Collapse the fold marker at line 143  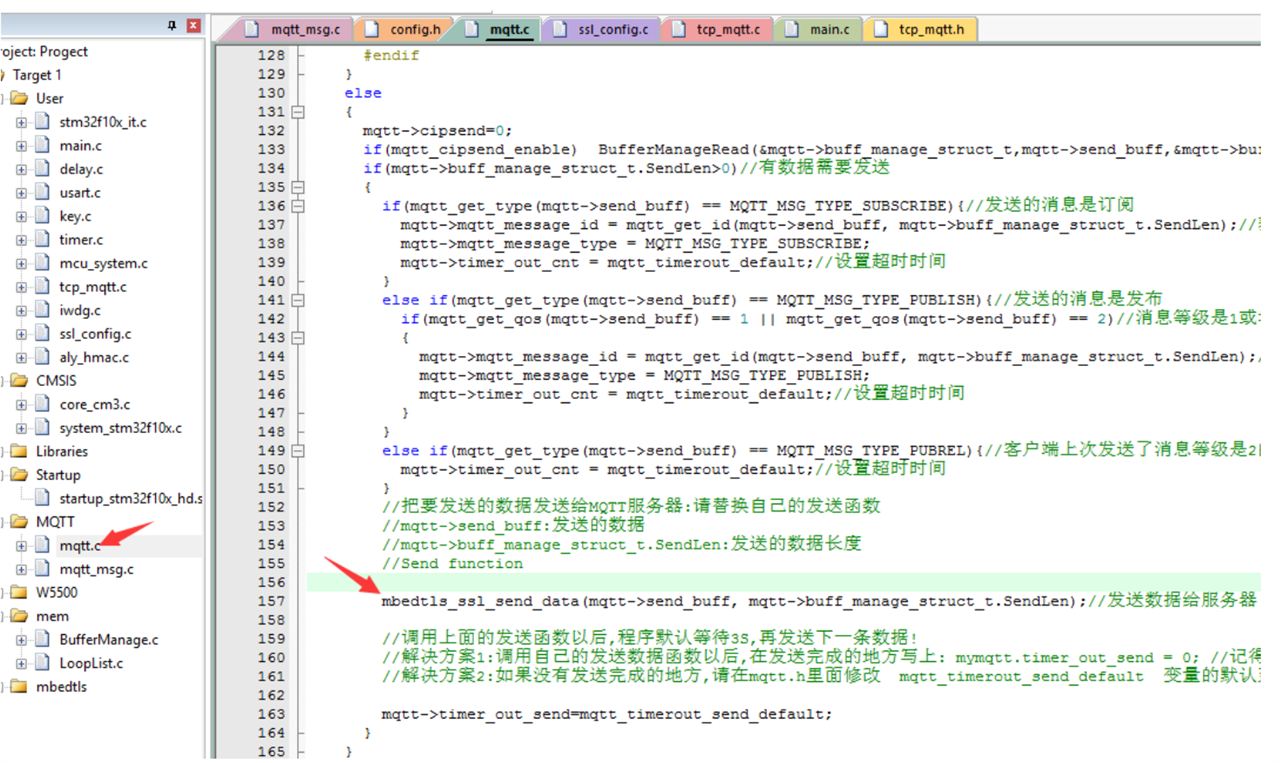297,338
